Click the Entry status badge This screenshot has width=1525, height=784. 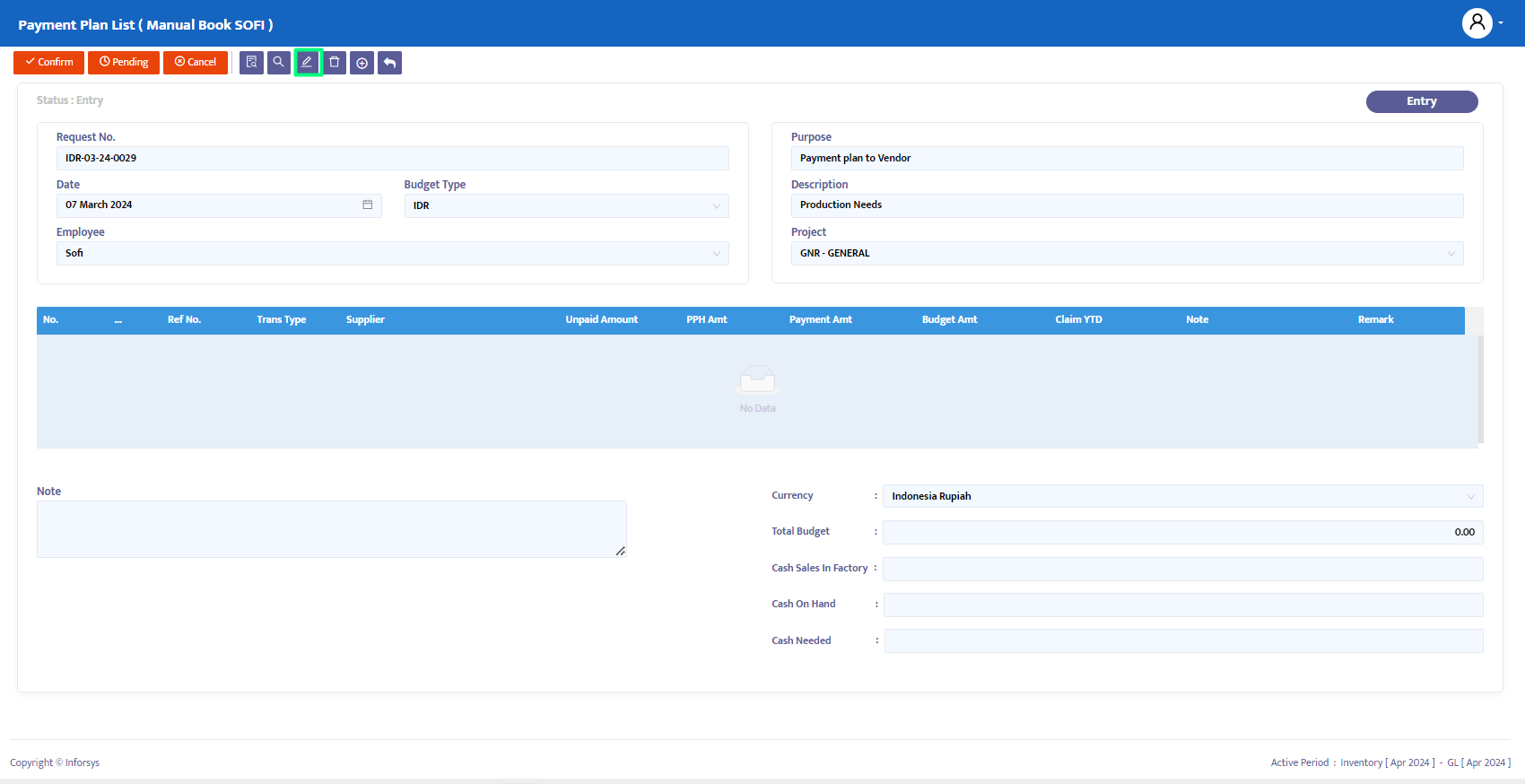point(1422,101)
